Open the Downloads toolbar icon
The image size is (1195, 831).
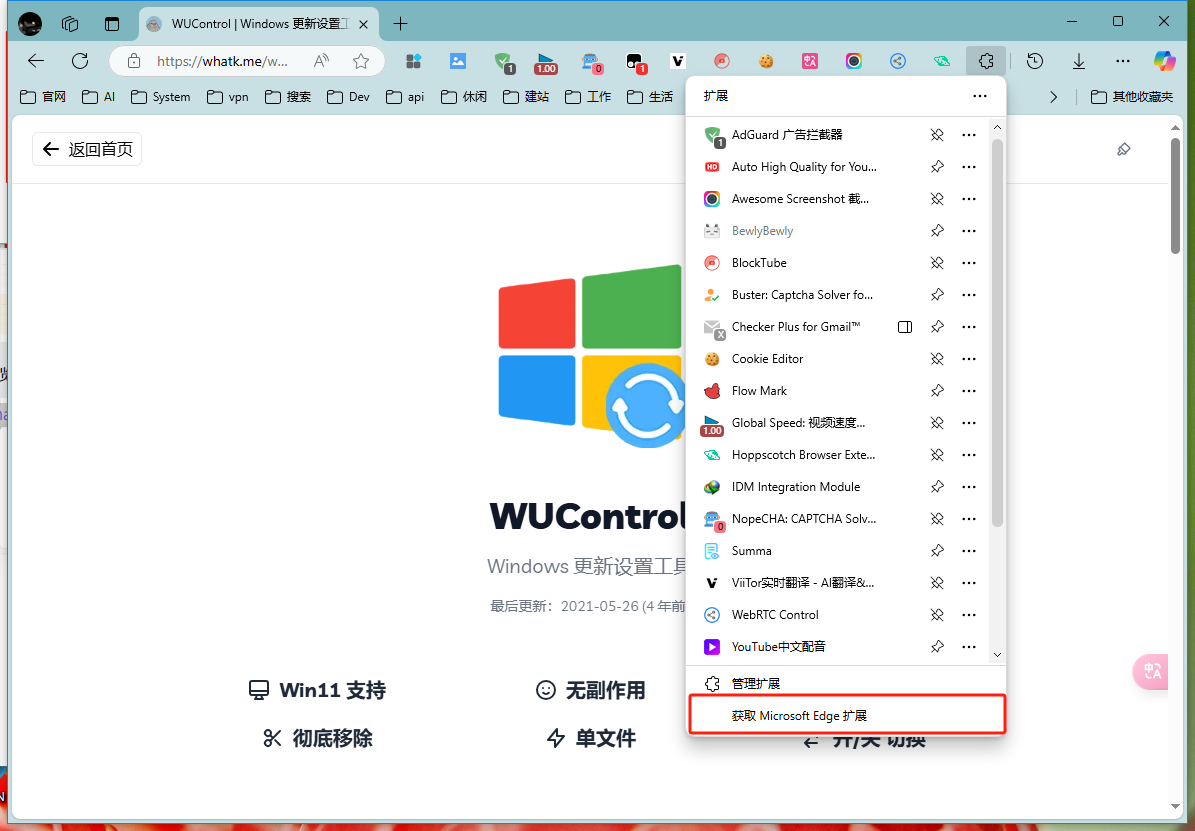1078,61
